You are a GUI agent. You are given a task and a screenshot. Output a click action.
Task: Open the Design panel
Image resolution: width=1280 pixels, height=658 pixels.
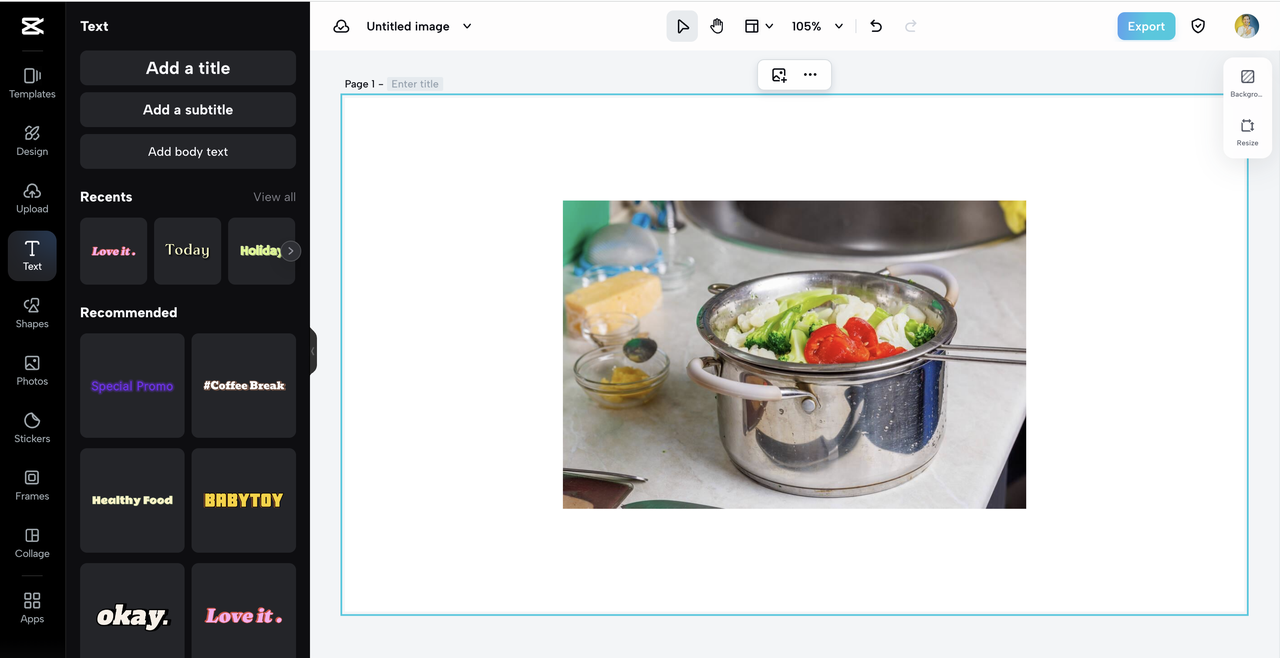[x=32, y=141]
